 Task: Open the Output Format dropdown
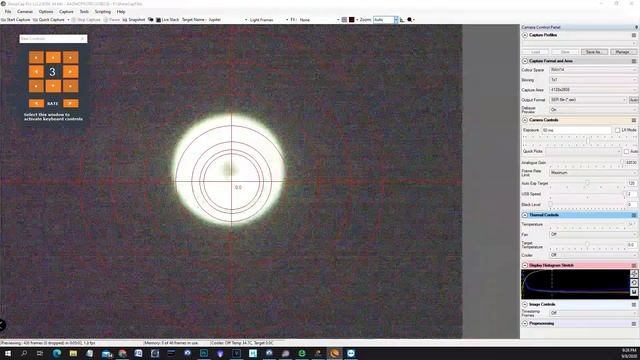click(588, 100)
